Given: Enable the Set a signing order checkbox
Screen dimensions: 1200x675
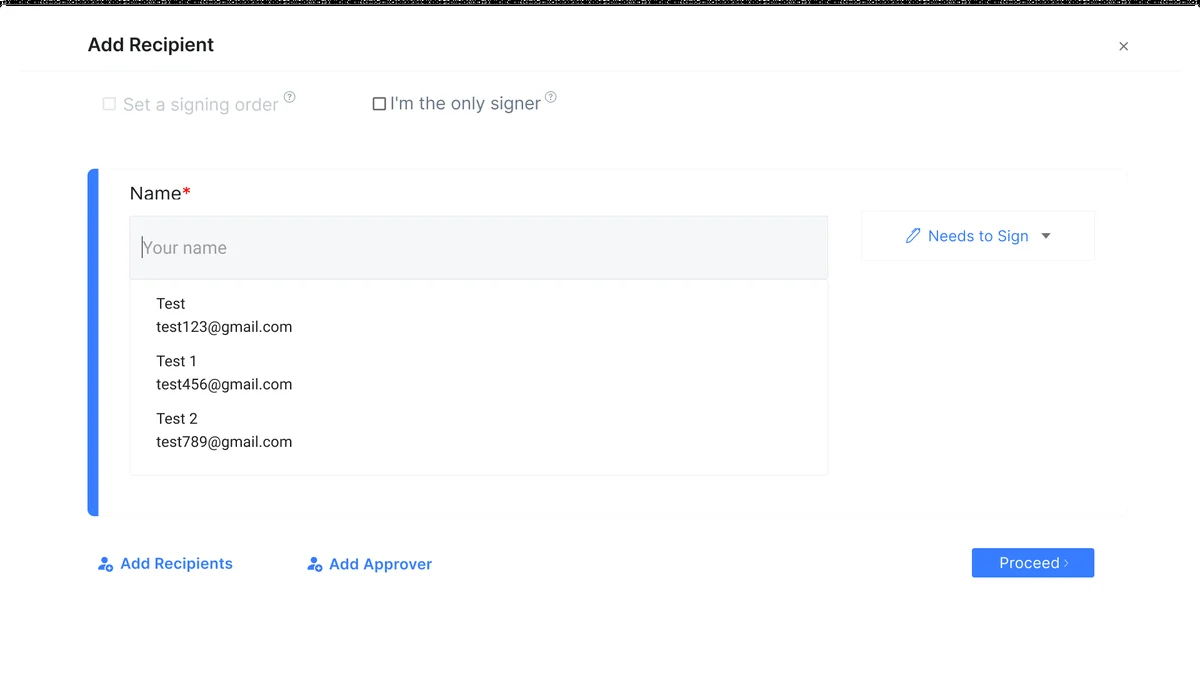Looking at the screenshot, I should pos(109,104).
